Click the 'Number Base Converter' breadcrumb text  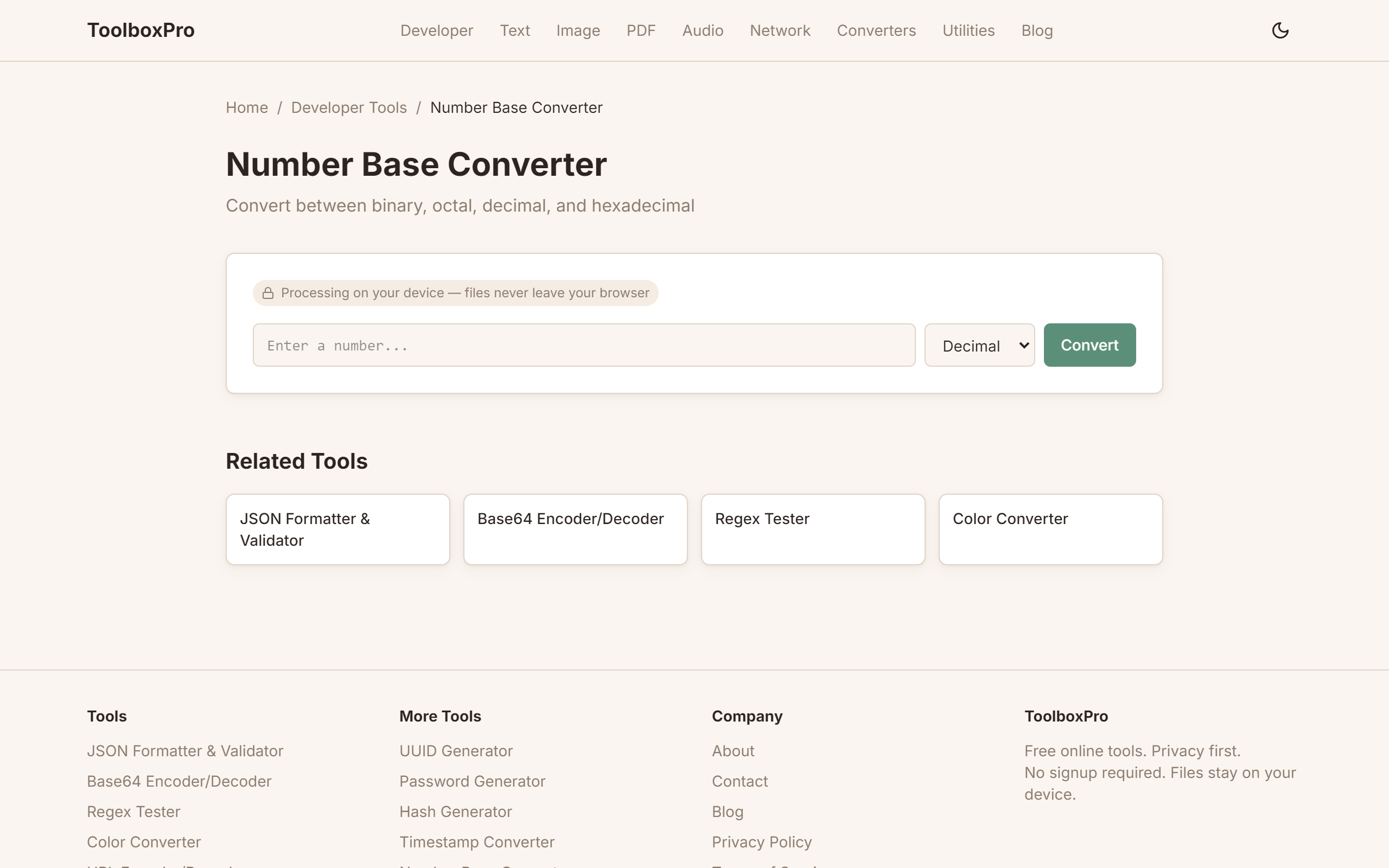point(516,107)
